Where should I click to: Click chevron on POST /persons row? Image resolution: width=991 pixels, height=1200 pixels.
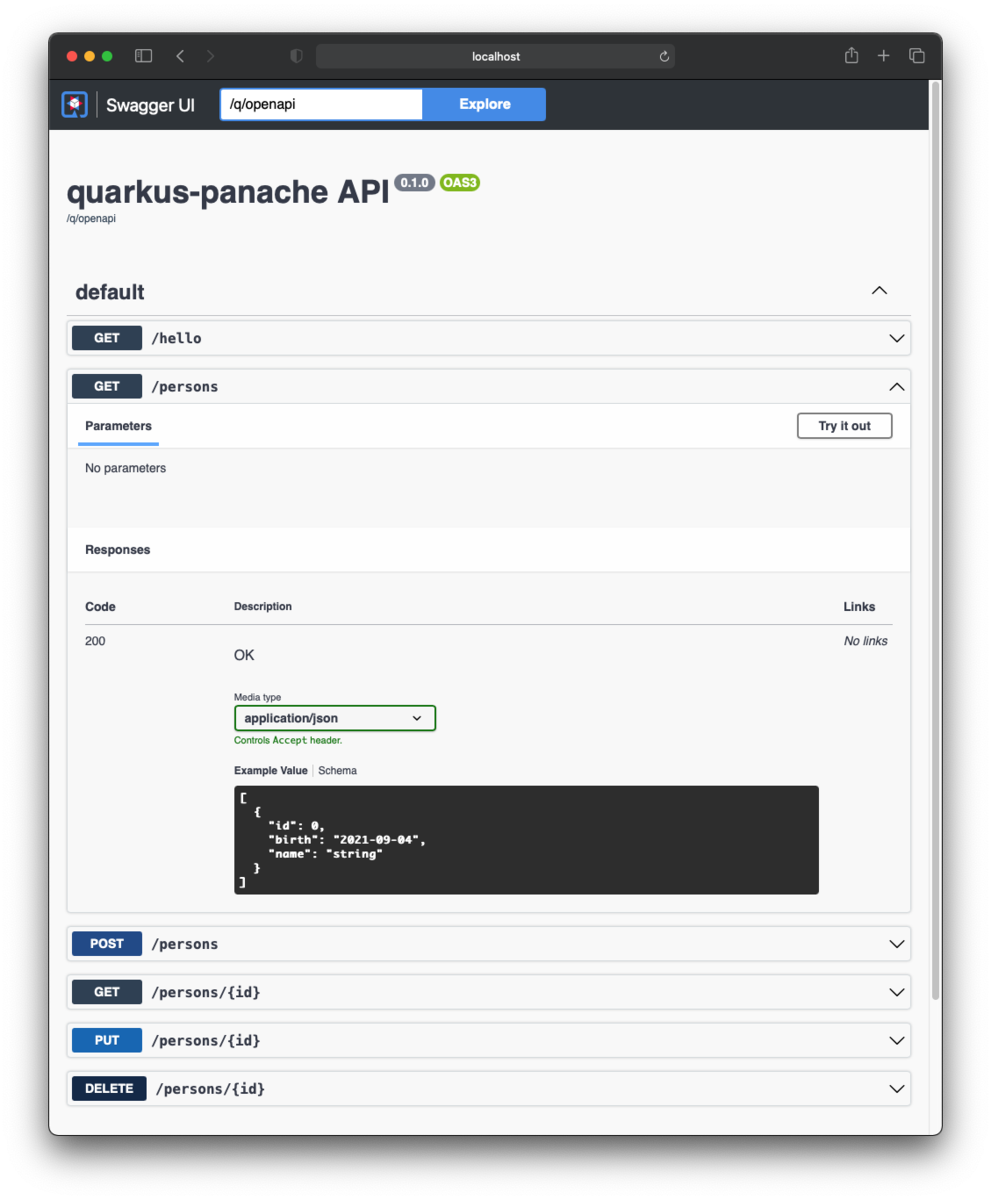[x=897, y=944]
